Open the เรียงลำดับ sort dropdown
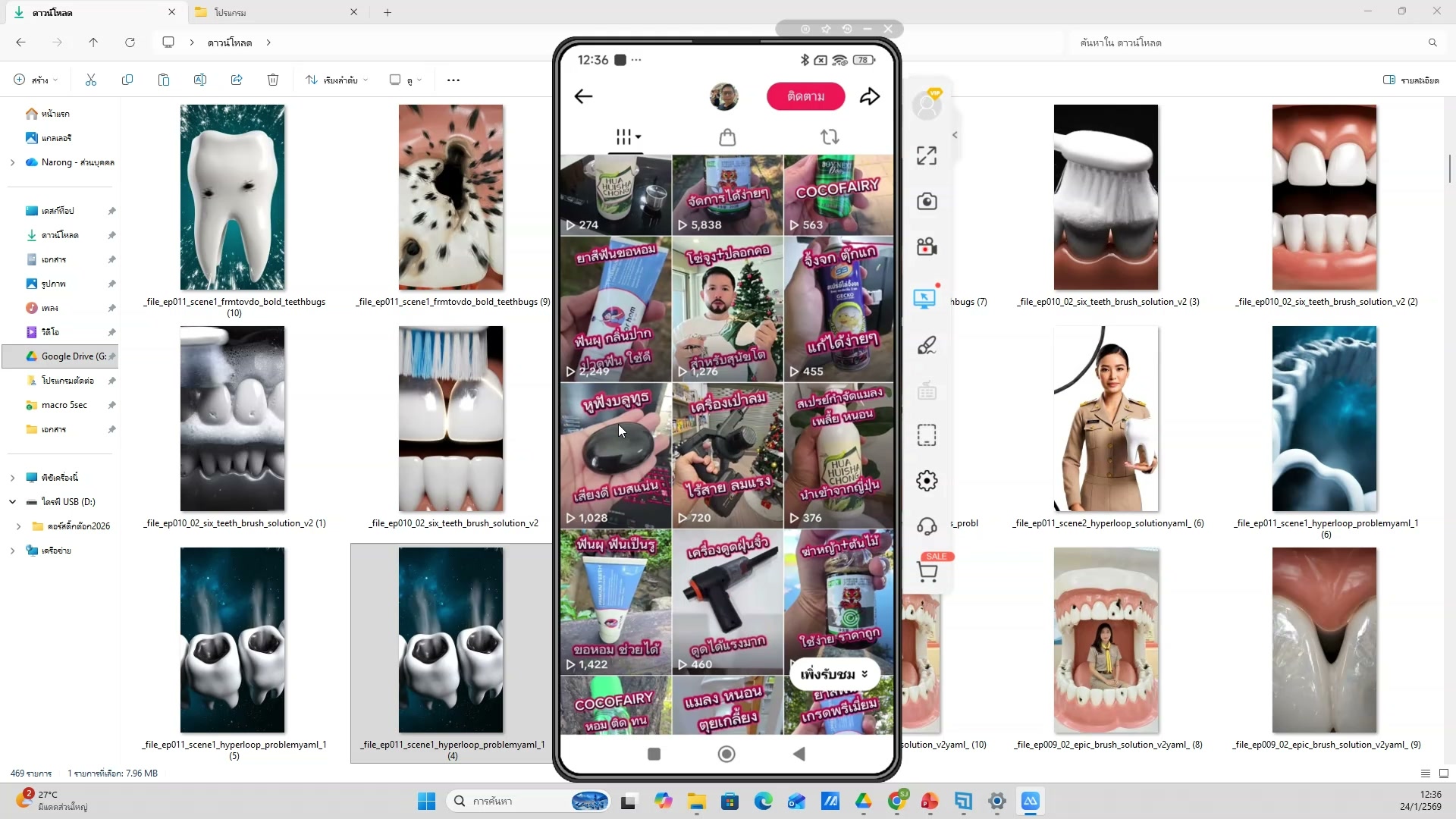The image size is (1456, 819). click(x=336, y=80)
